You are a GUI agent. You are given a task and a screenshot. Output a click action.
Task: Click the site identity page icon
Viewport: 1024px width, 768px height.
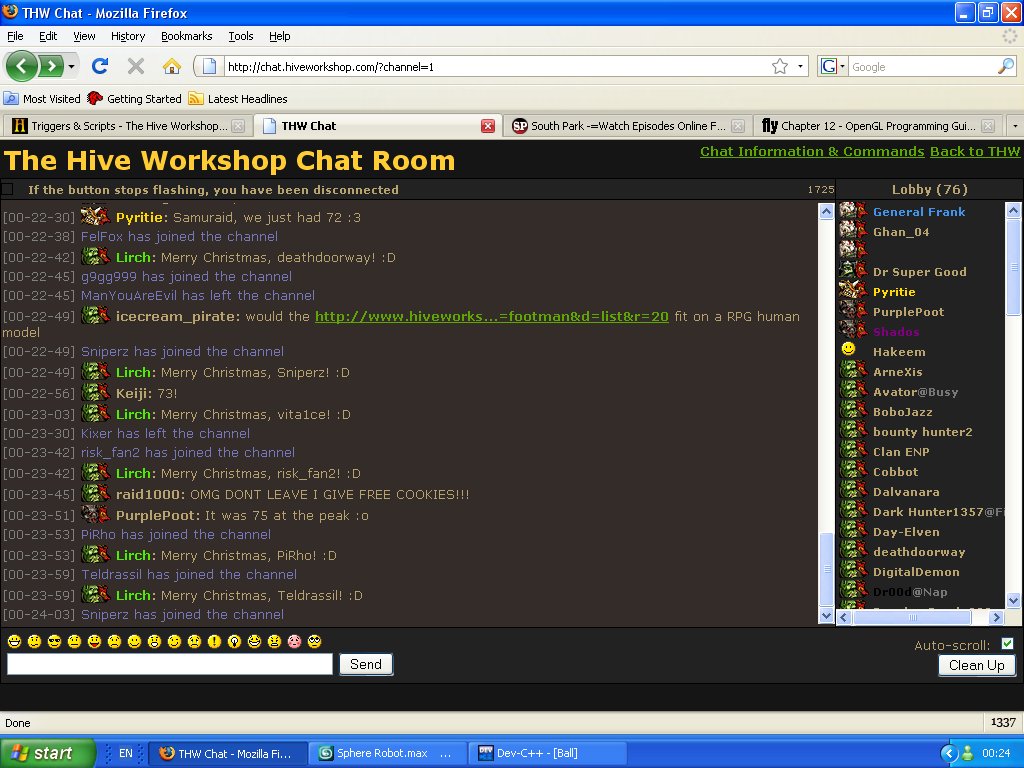pos(209,66)
